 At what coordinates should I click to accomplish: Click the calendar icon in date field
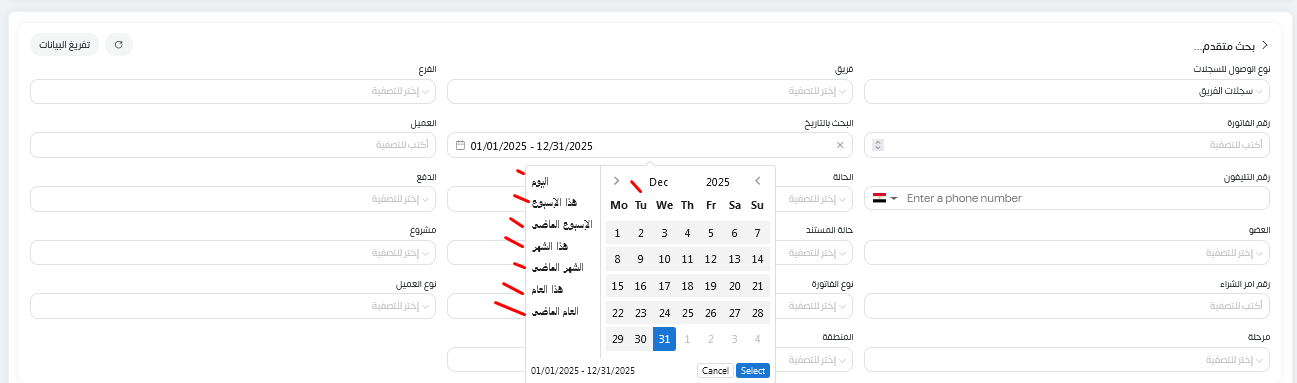[460, 145]
